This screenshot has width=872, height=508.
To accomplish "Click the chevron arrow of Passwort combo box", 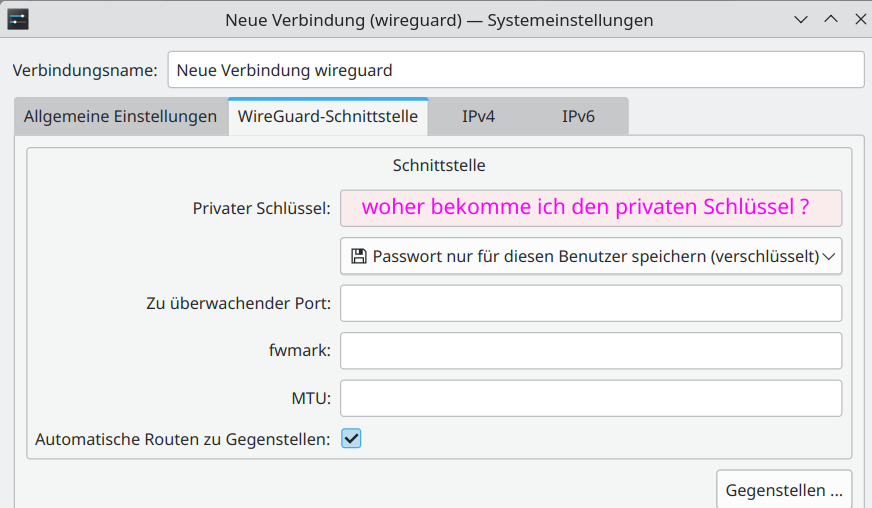I will pyautogui.click(x=828, y=256).
